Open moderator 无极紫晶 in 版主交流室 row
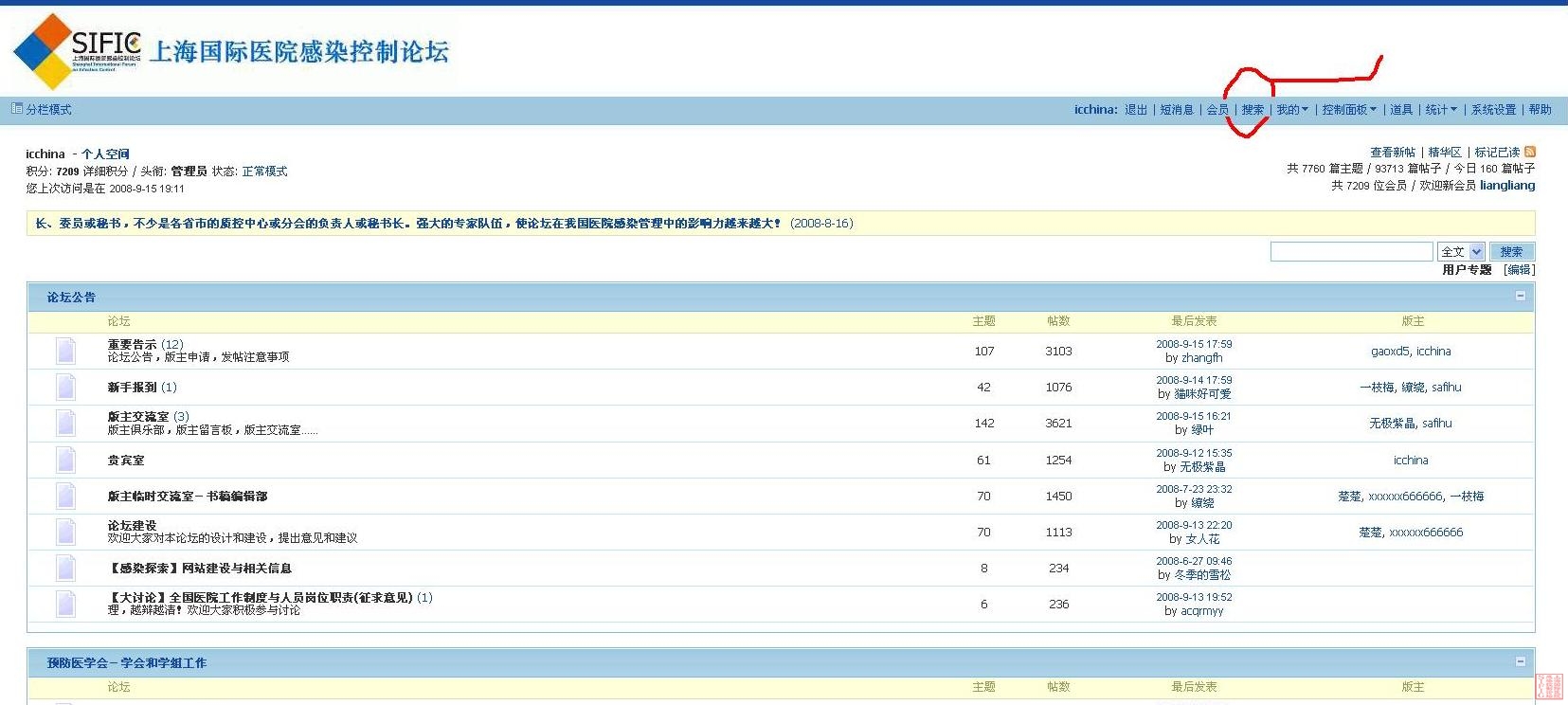 1392,423
